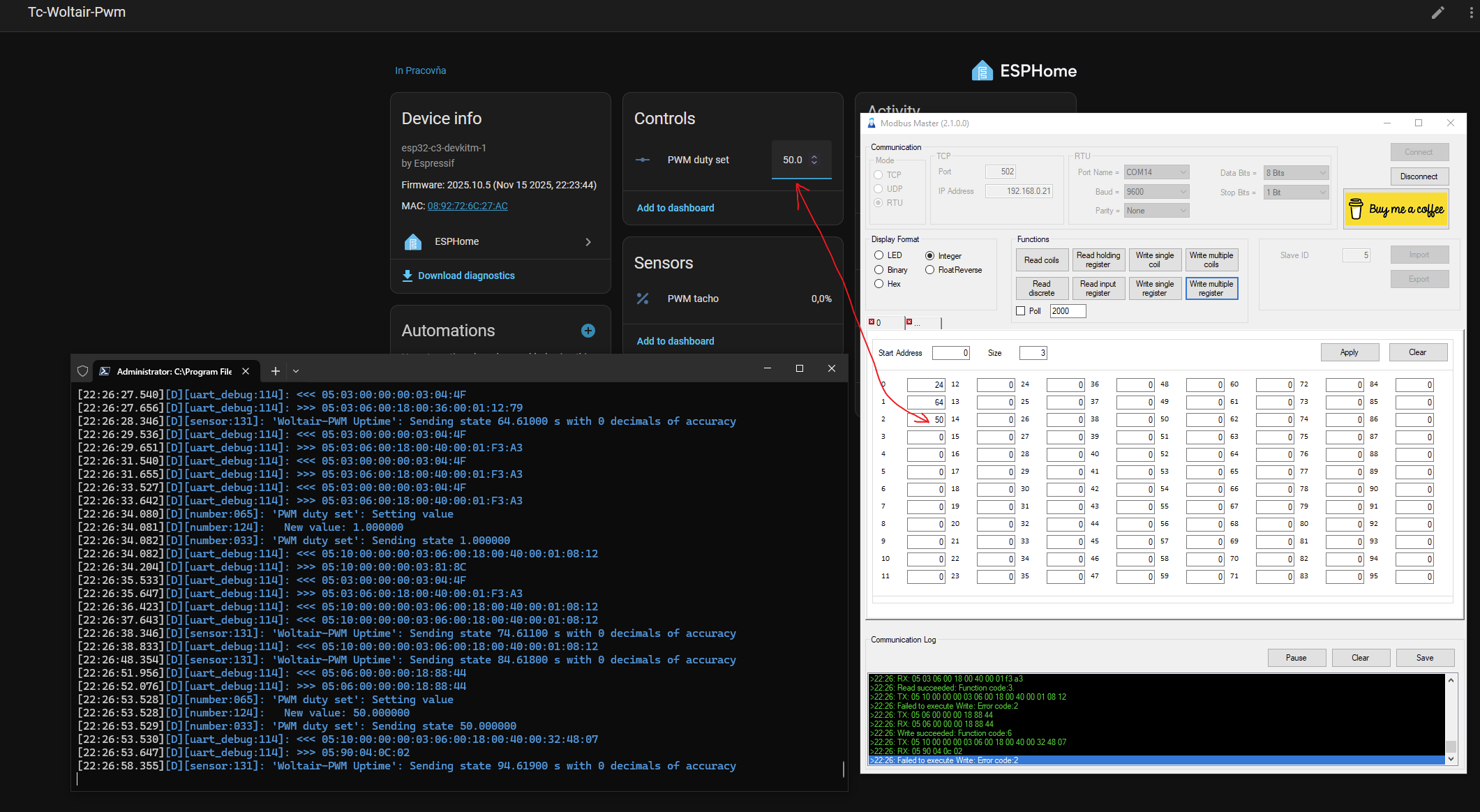Open the Port Name COM14 dropdown
Viewport: 1480px width, 812px height.
point(1156,172)
